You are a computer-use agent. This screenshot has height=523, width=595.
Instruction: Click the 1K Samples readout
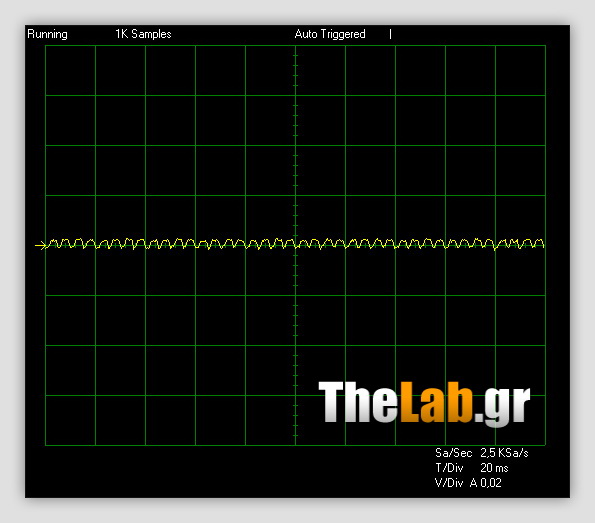[x=143, y=34]
